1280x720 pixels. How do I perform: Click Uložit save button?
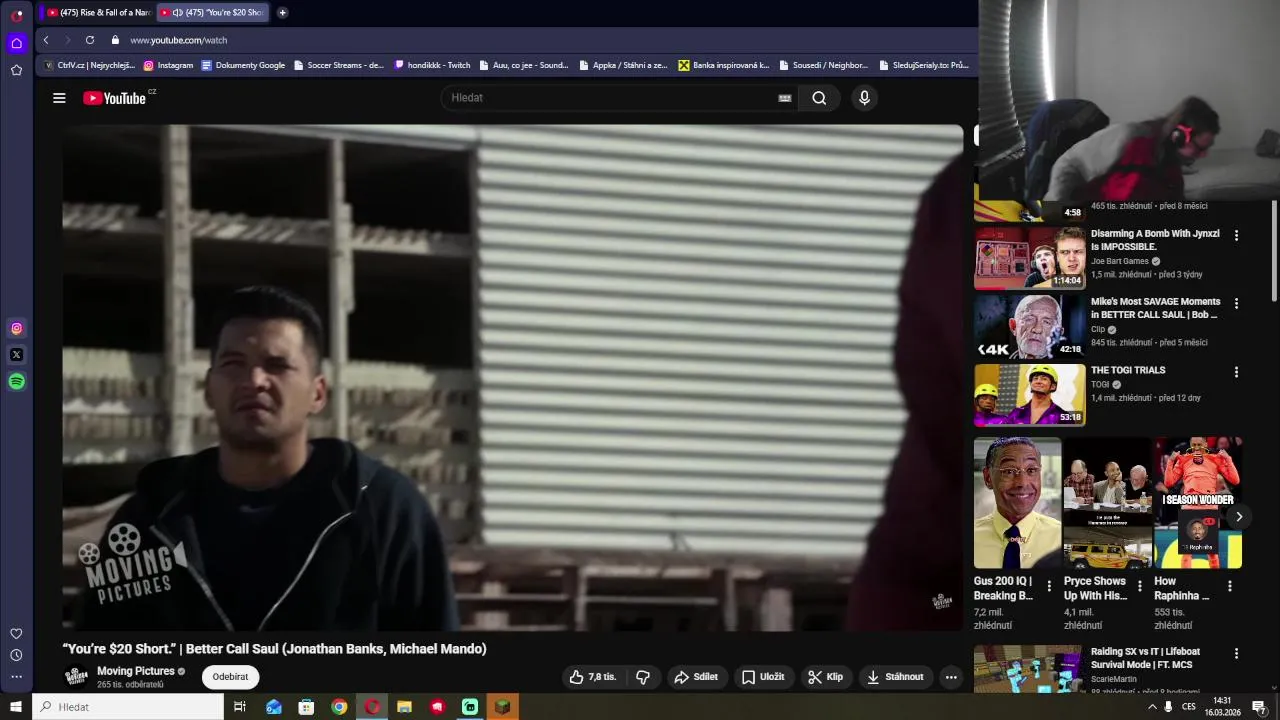762,677
